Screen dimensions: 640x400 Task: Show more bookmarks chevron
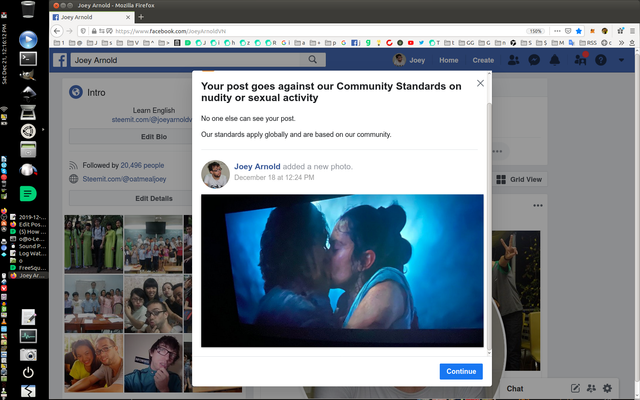point(621,42)
